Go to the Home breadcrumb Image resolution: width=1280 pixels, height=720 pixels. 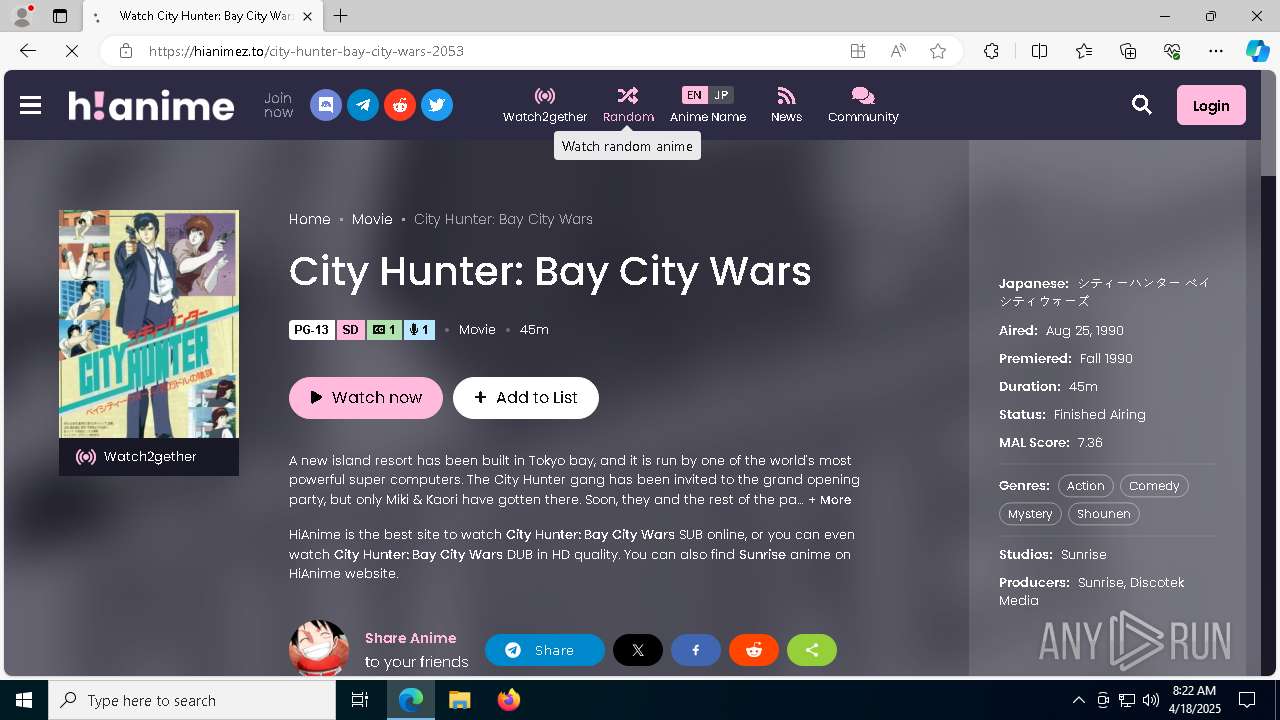pos(310,219)
